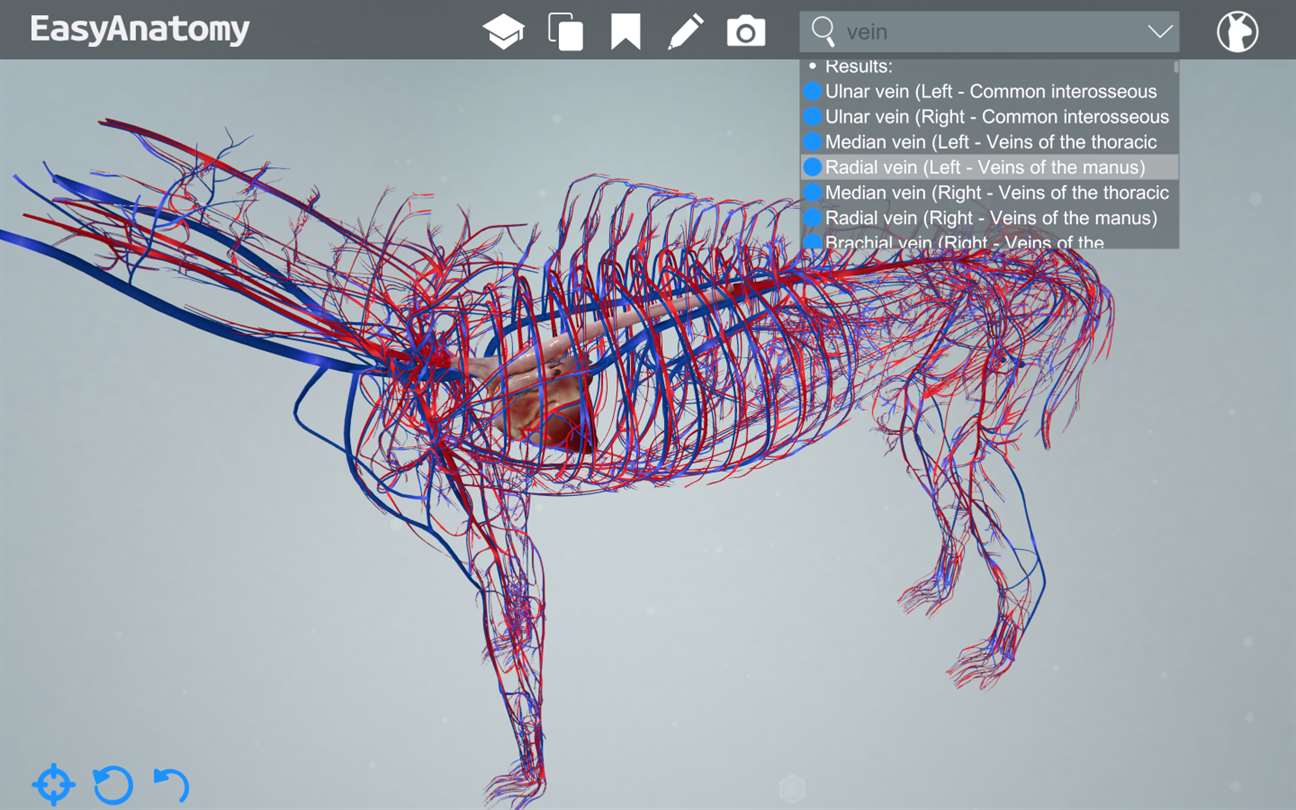This screenshot has height=810, width=1296.
Task: Open the animal species selector icon
Action: (x=1237, y=32)
